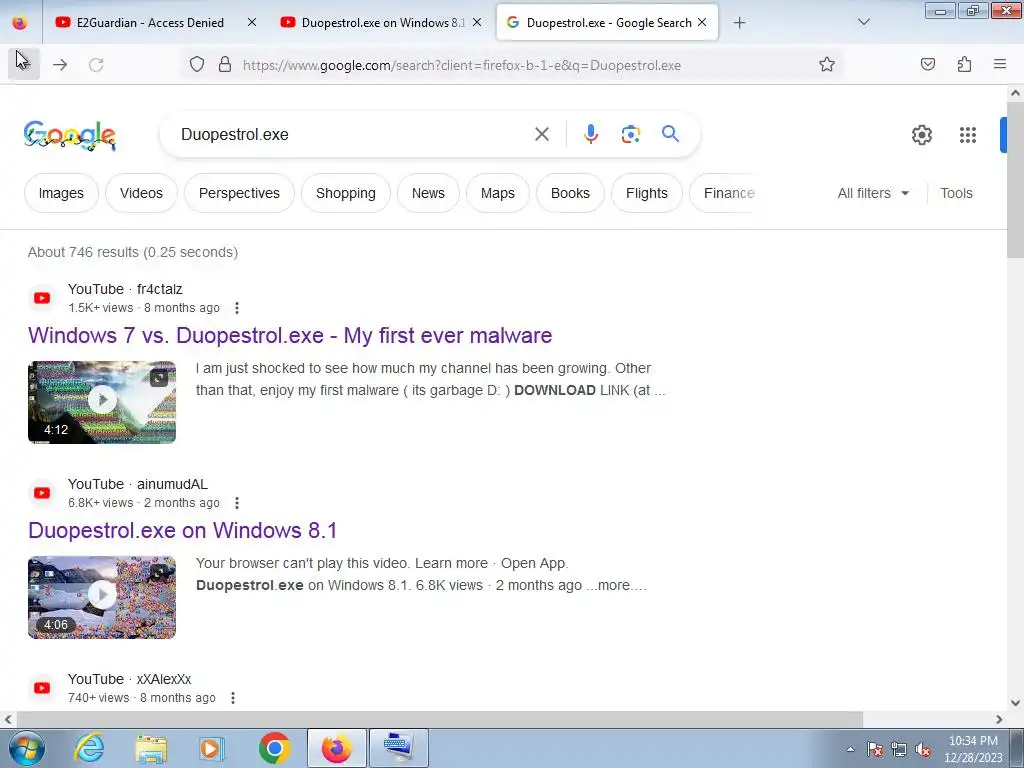Viewport: 1024px width, 768px height.
Task: Open the Firefox hamburger application menu
Action: click(1000, 64)
